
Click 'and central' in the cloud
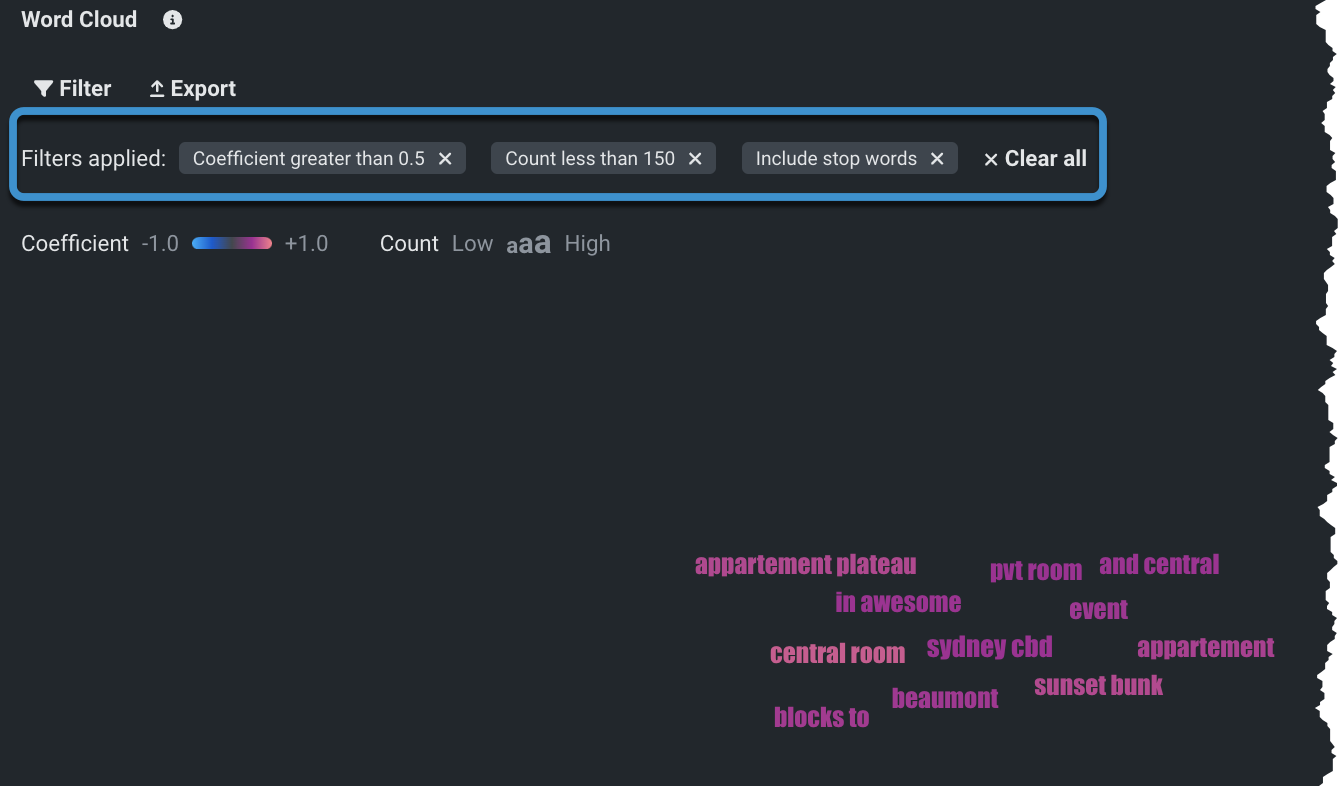[1159, 565]
